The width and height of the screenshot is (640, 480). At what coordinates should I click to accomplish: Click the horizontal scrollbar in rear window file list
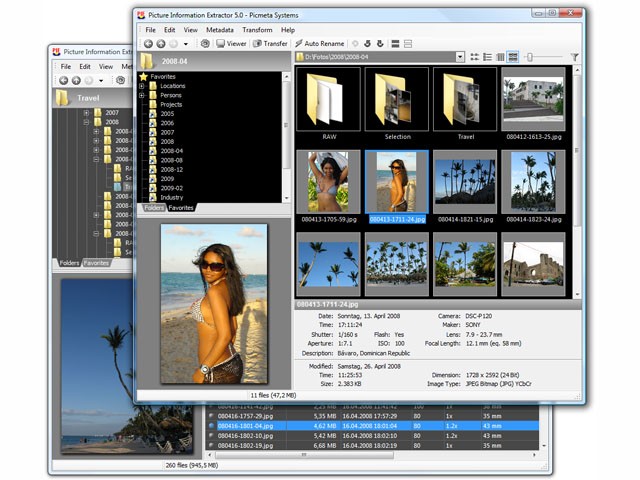click(x=304, y=455)
